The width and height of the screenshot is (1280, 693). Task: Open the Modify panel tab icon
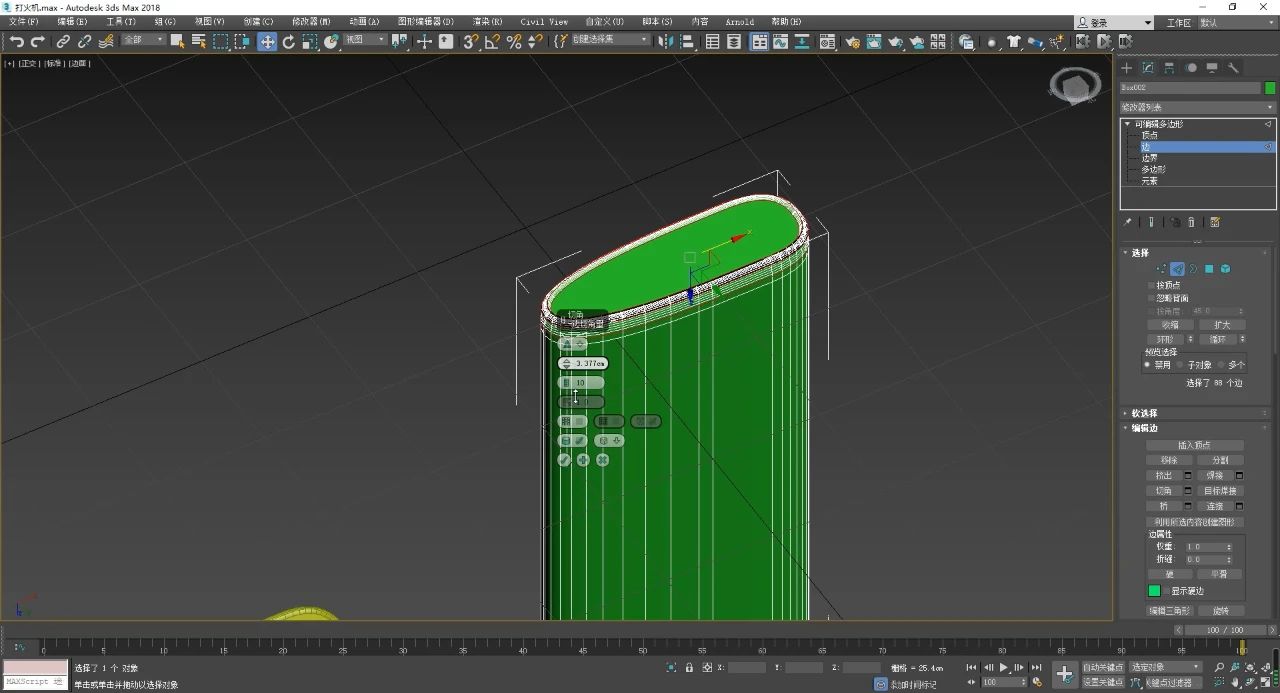(x=1147, y=68)
